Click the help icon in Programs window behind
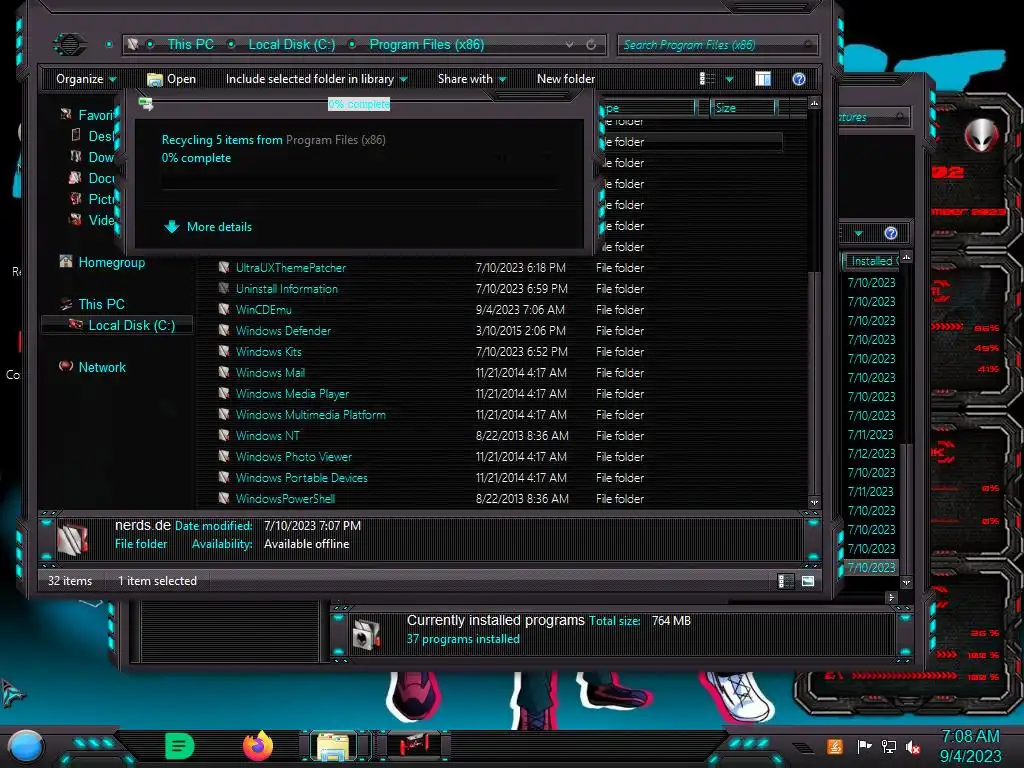Screen dimensions: 1024x768 click(x=891, y=233)
